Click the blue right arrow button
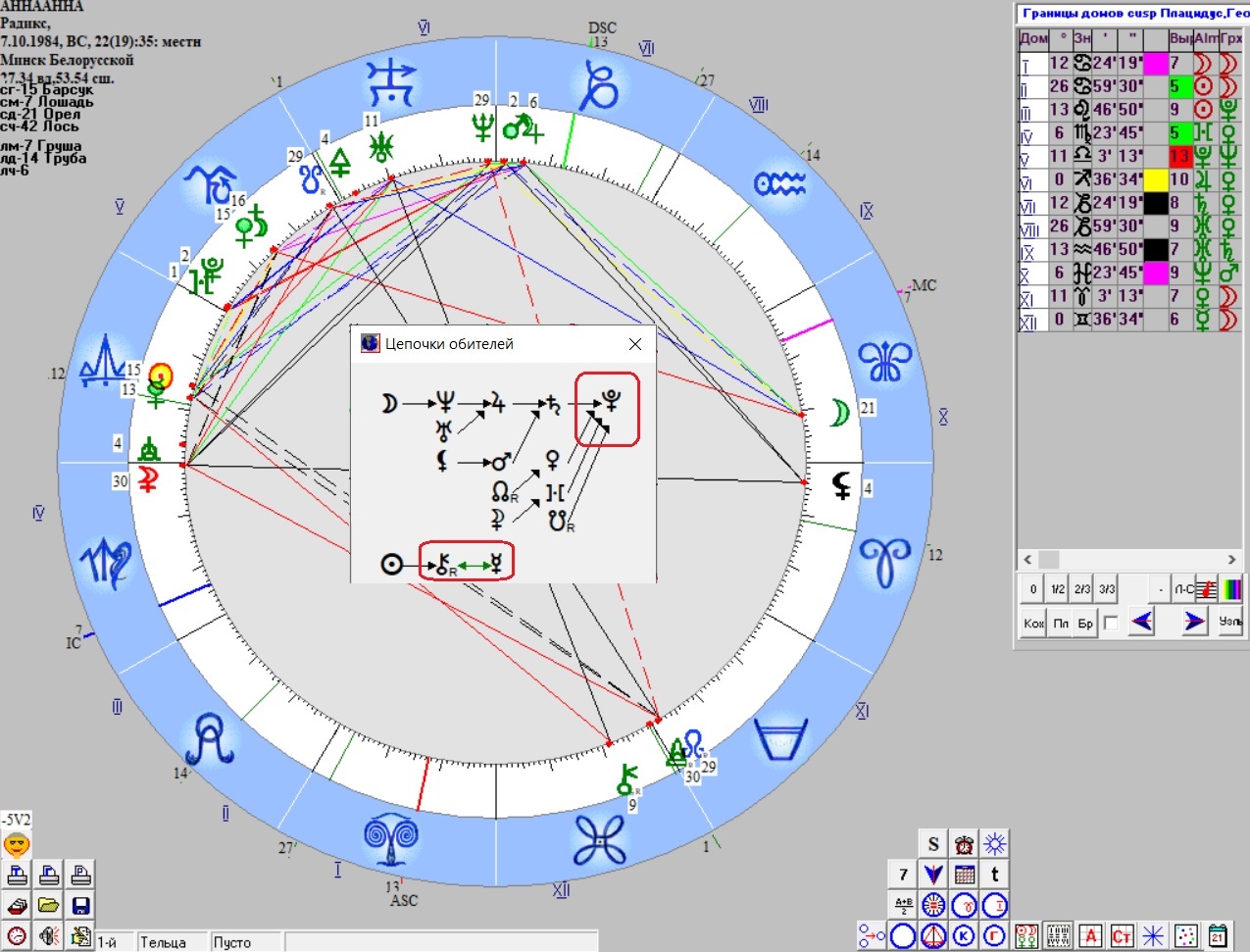The image size is (1250, 952). tap(1194, 622)
